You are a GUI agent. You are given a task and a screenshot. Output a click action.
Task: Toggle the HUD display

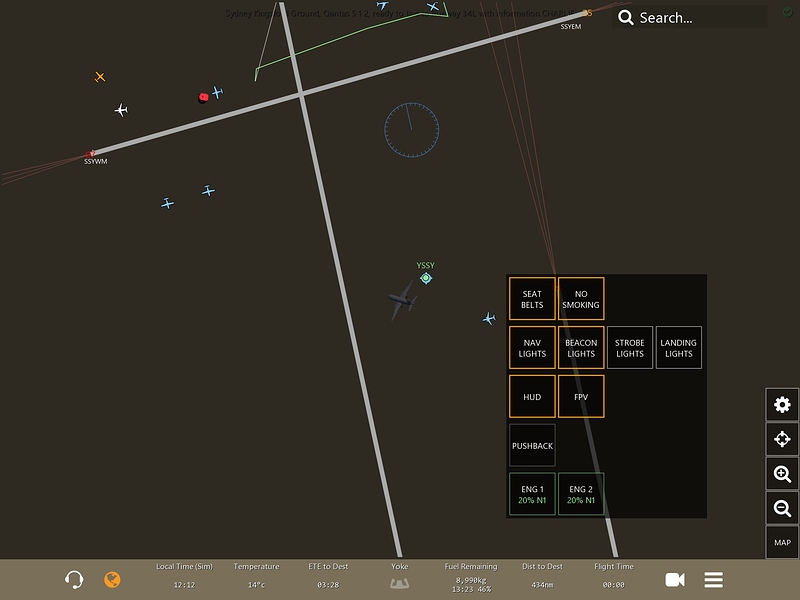pyautogui.click(x=532, y=397)
